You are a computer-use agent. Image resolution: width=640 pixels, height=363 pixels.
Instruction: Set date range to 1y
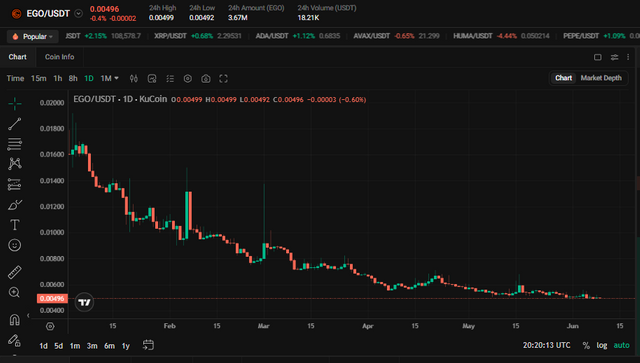[126, 346]
